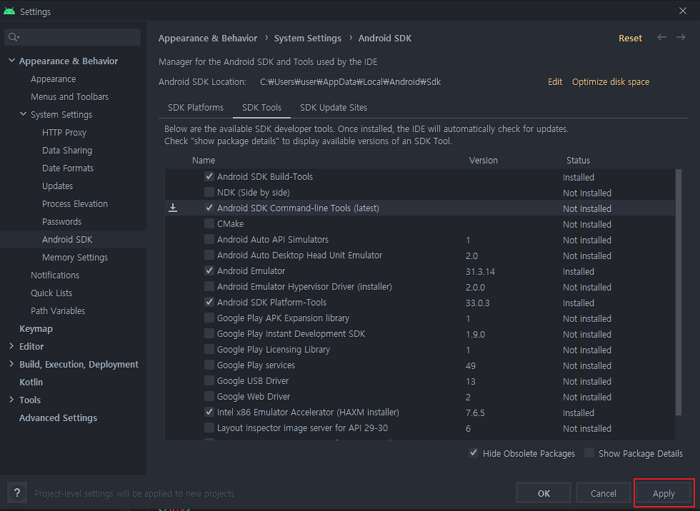
Task: Collapse System Settings tree node
Action: click(23, 114)
